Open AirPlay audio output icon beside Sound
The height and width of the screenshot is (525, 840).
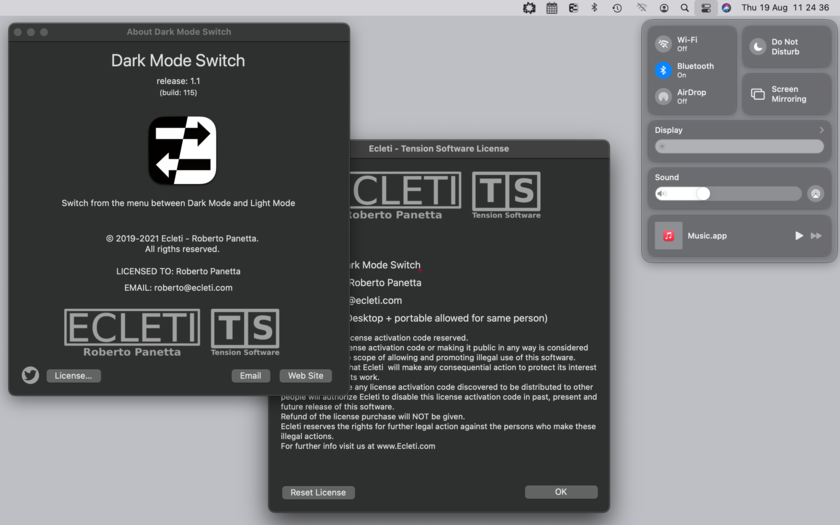[x=815, y=194]
